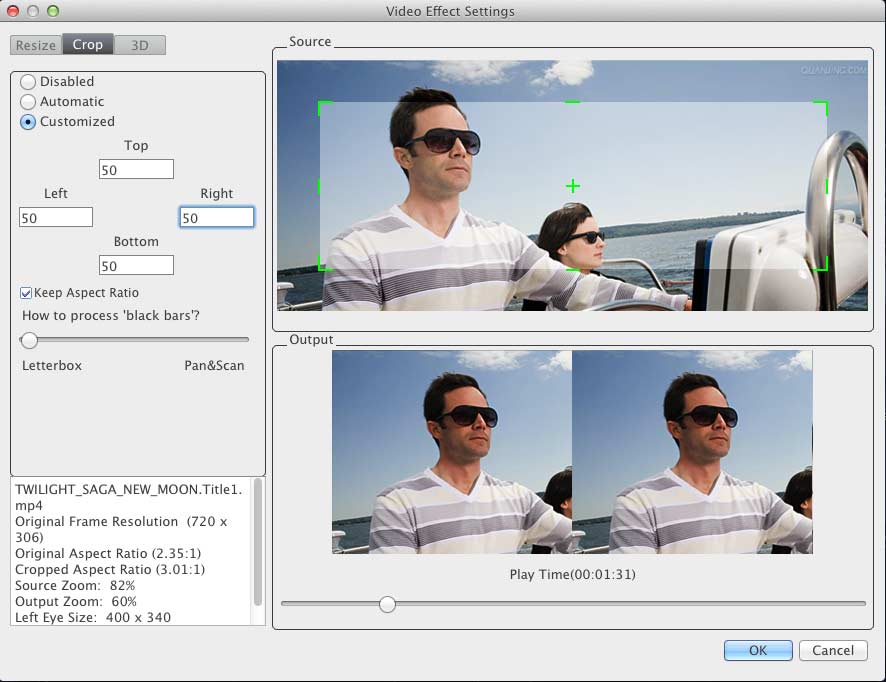Click the 'Left Eye Size: 400 x 340' line

pos(93,617)
